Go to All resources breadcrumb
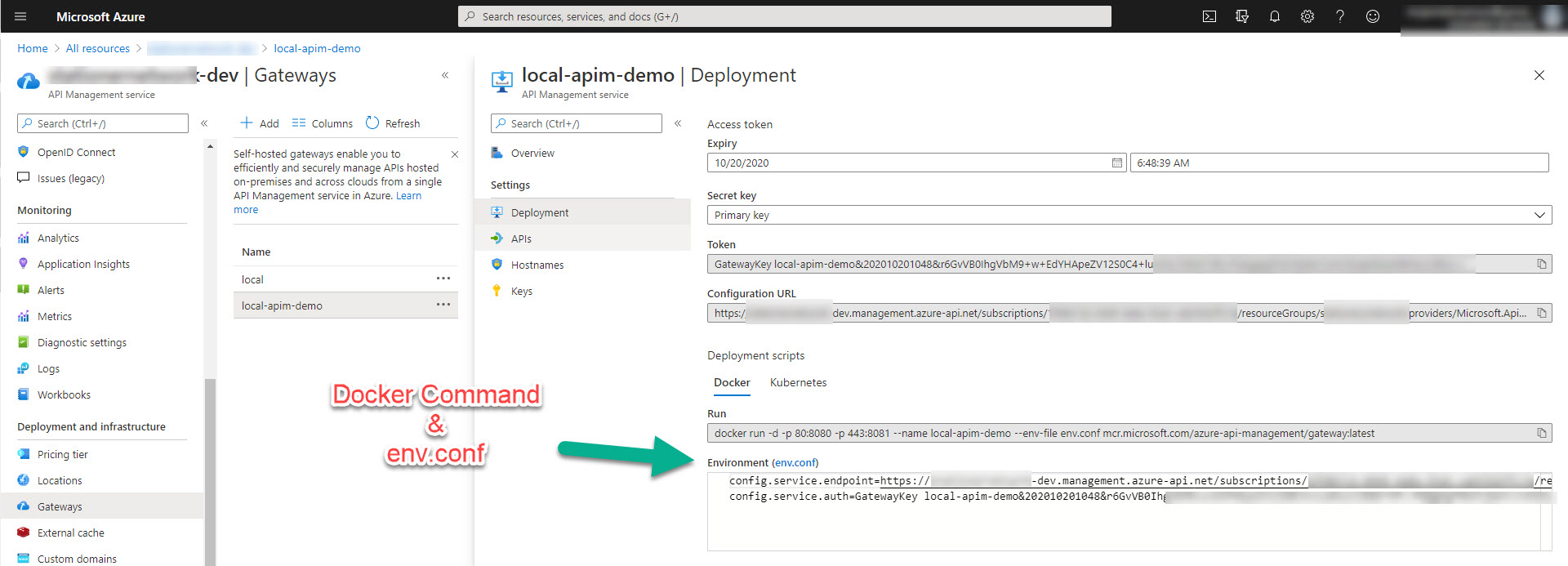Viewport: 1568px width, 566px height. [98, 48]
